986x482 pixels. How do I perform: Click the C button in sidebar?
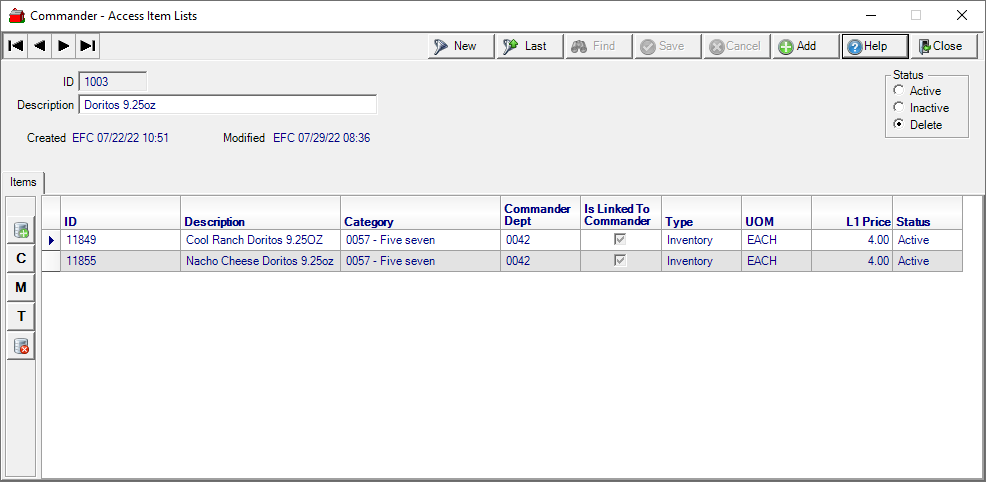click(21, 259)
